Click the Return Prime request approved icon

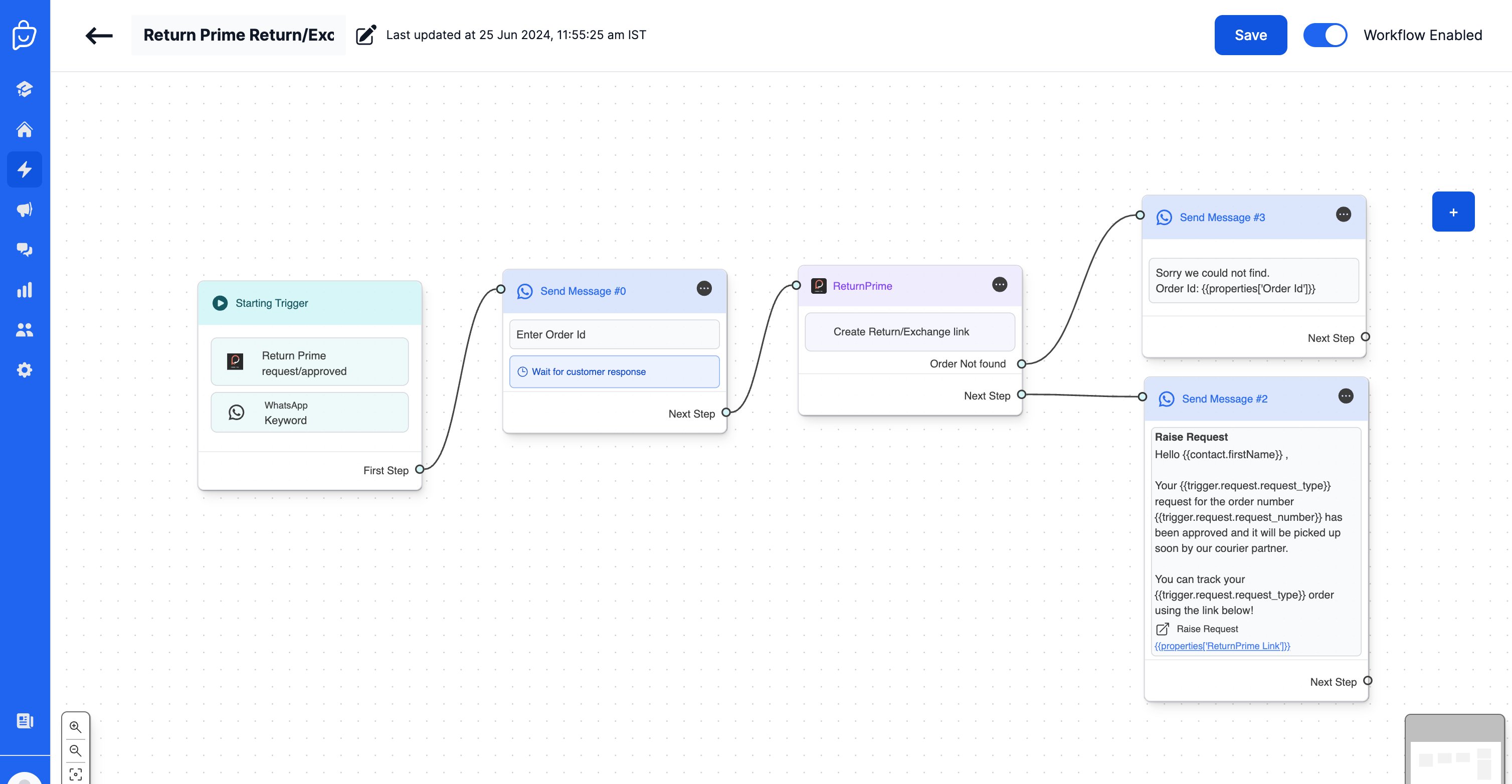coord(236,361)
